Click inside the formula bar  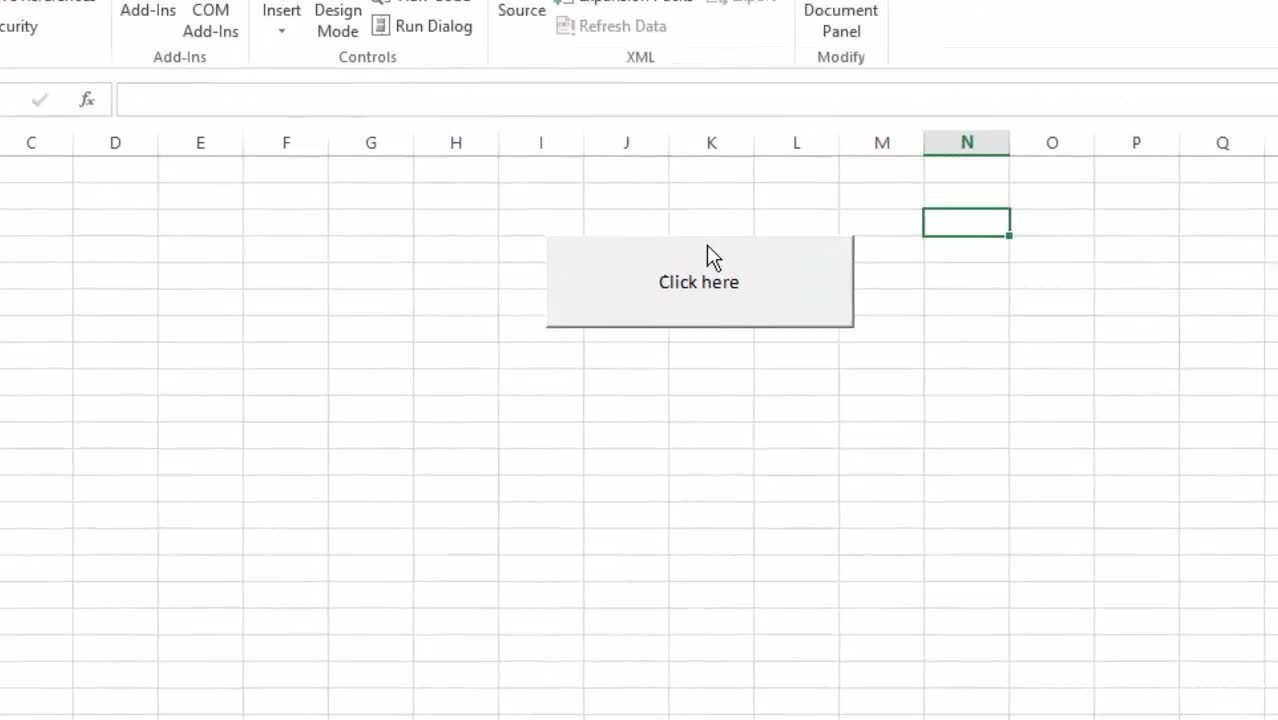[400, 99]
